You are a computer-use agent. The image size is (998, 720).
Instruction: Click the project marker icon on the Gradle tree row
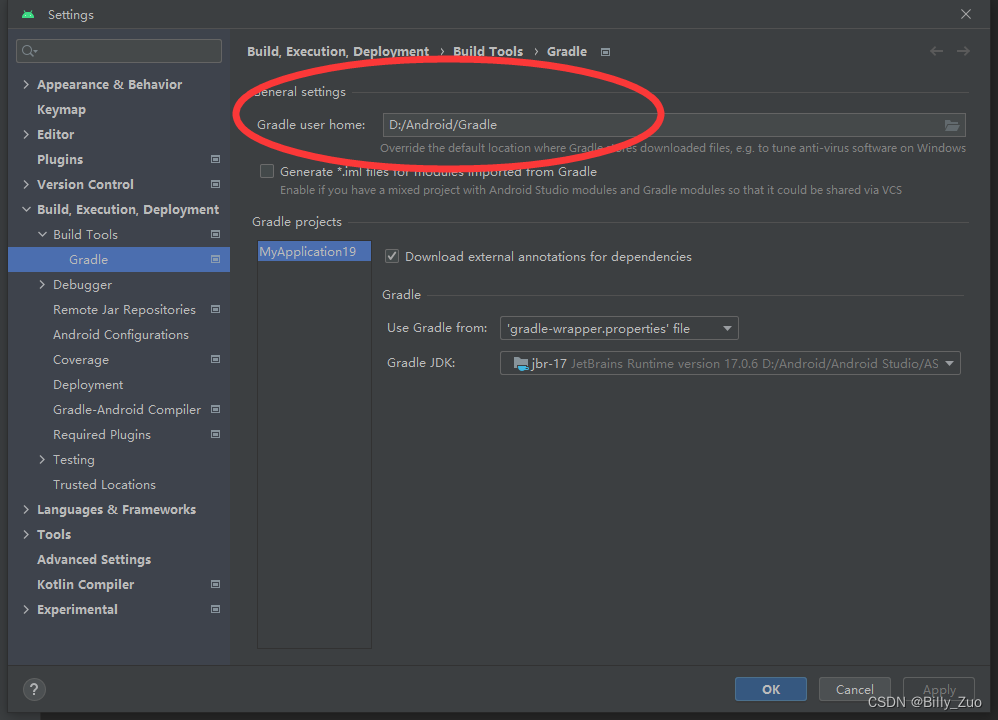pyautogui.click(x=215, y=259)
